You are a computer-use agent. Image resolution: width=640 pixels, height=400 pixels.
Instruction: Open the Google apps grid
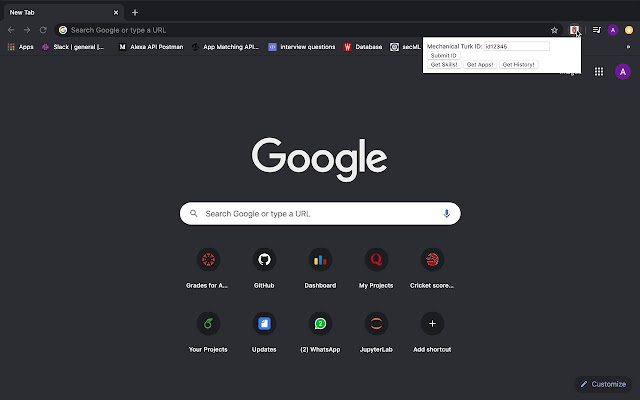pyautogui.click(x=599, y=71)
